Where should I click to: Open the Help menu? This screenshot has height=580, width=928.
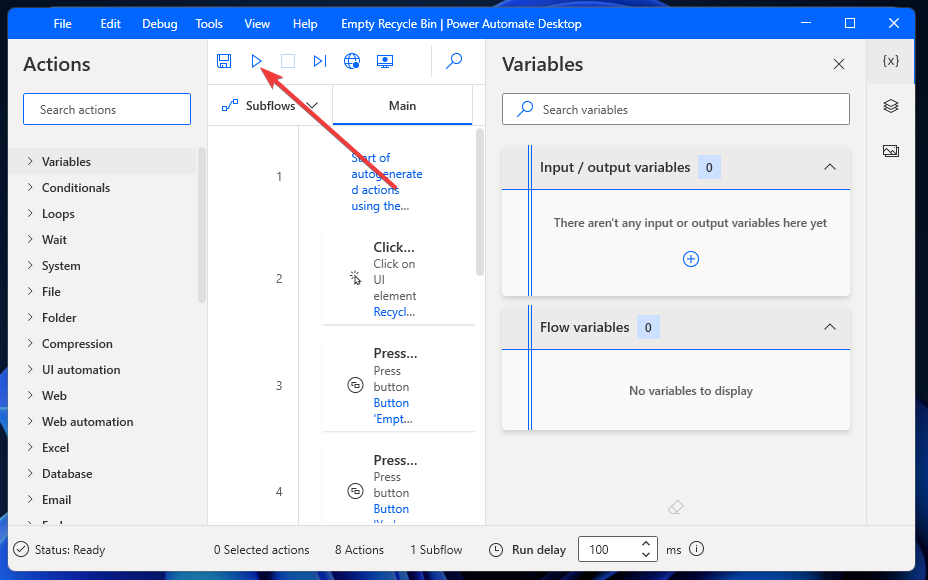(305, 24)
